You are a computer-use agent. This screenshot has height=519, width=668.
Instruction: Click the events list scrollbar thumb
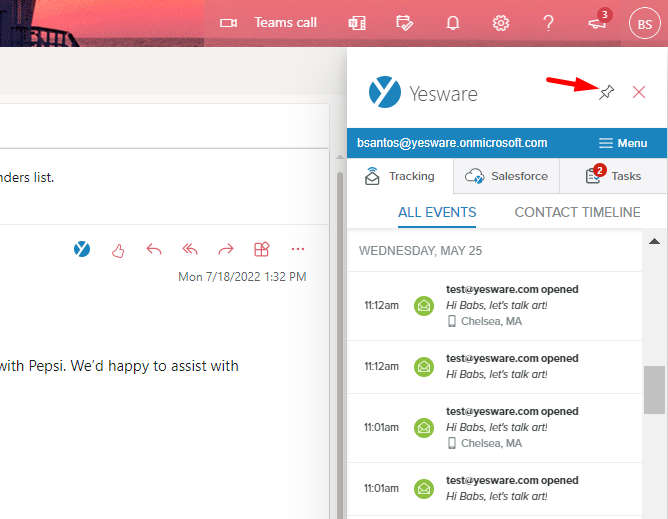654,389
